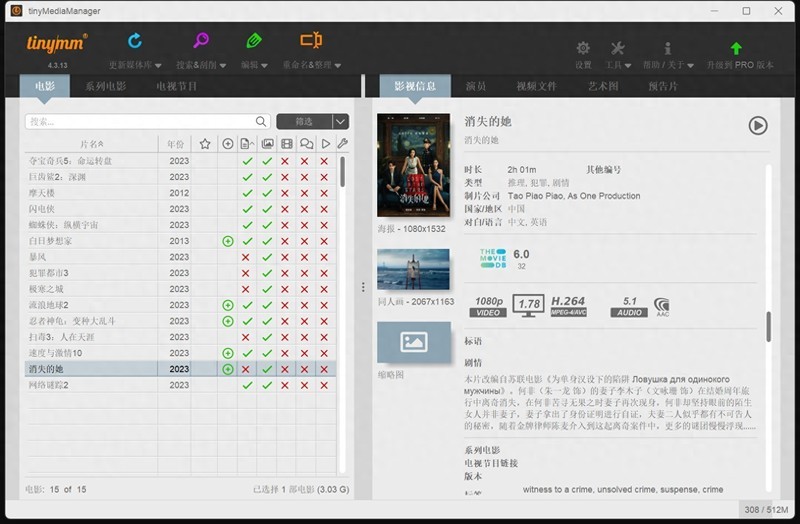This screenshot has height=524, width=800.
Task: Open the 艺术图 (artwork) tab
Action: 603,86
